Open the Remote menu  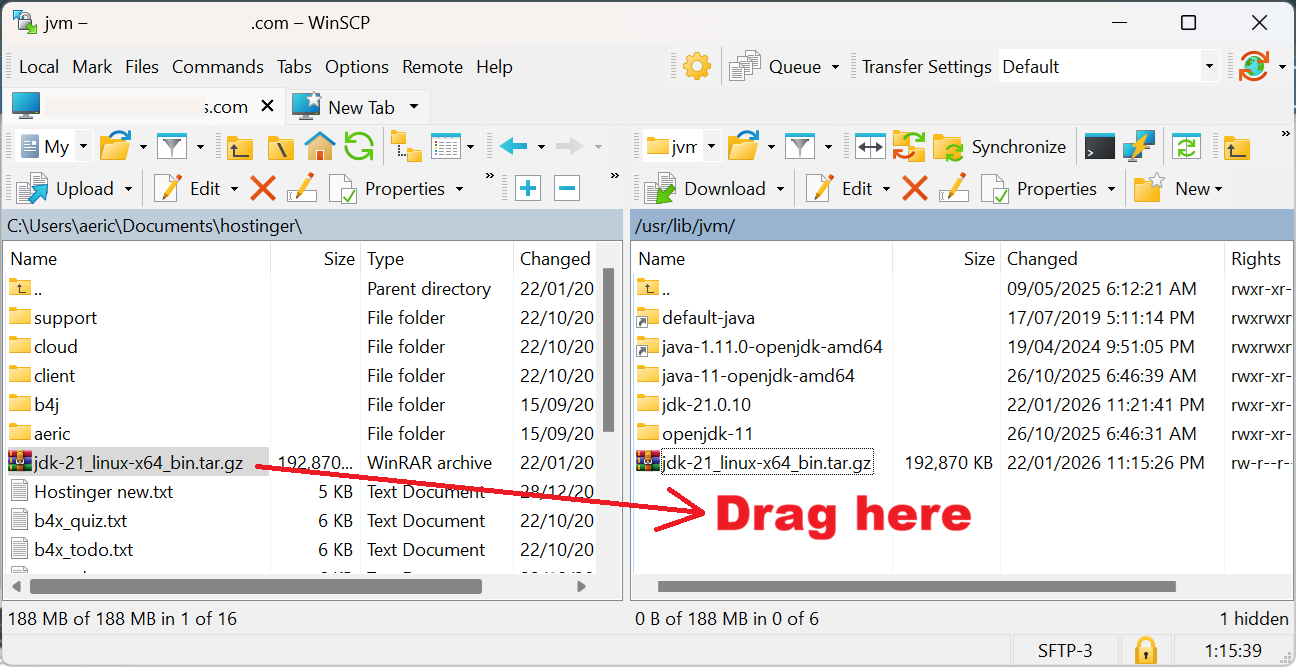432,67
